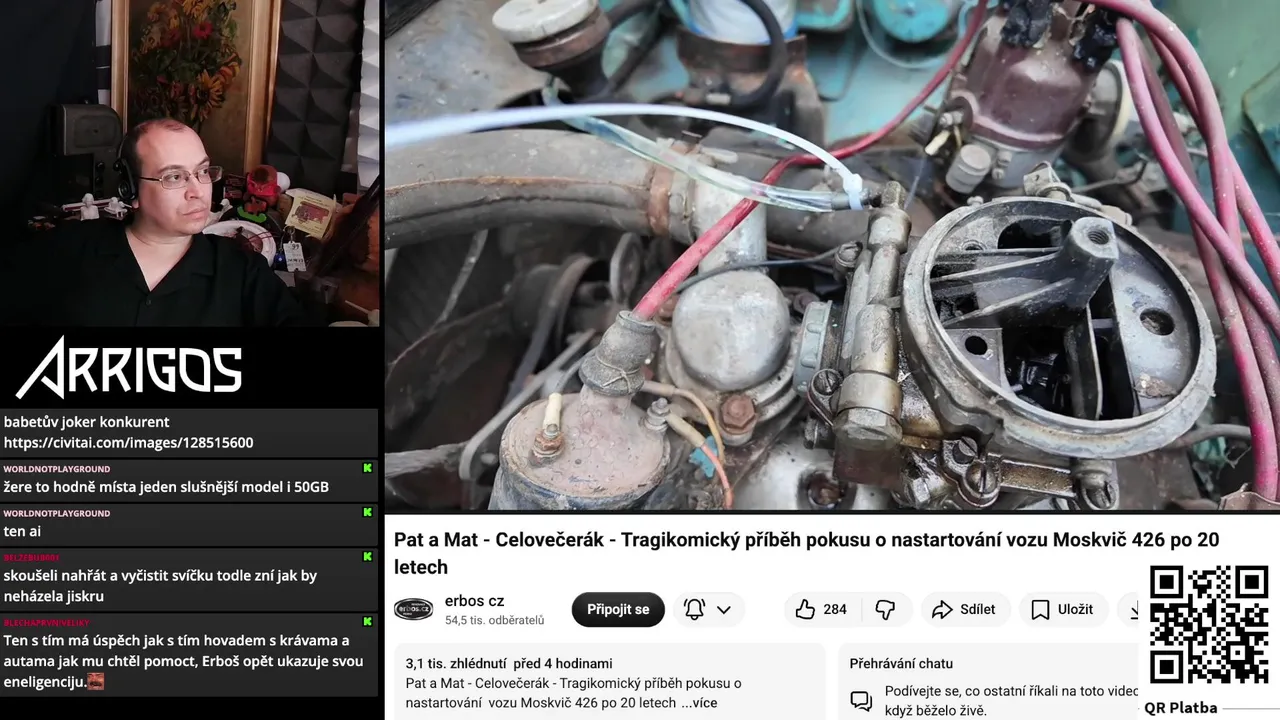Click the Připojit se button

point(618,609)
